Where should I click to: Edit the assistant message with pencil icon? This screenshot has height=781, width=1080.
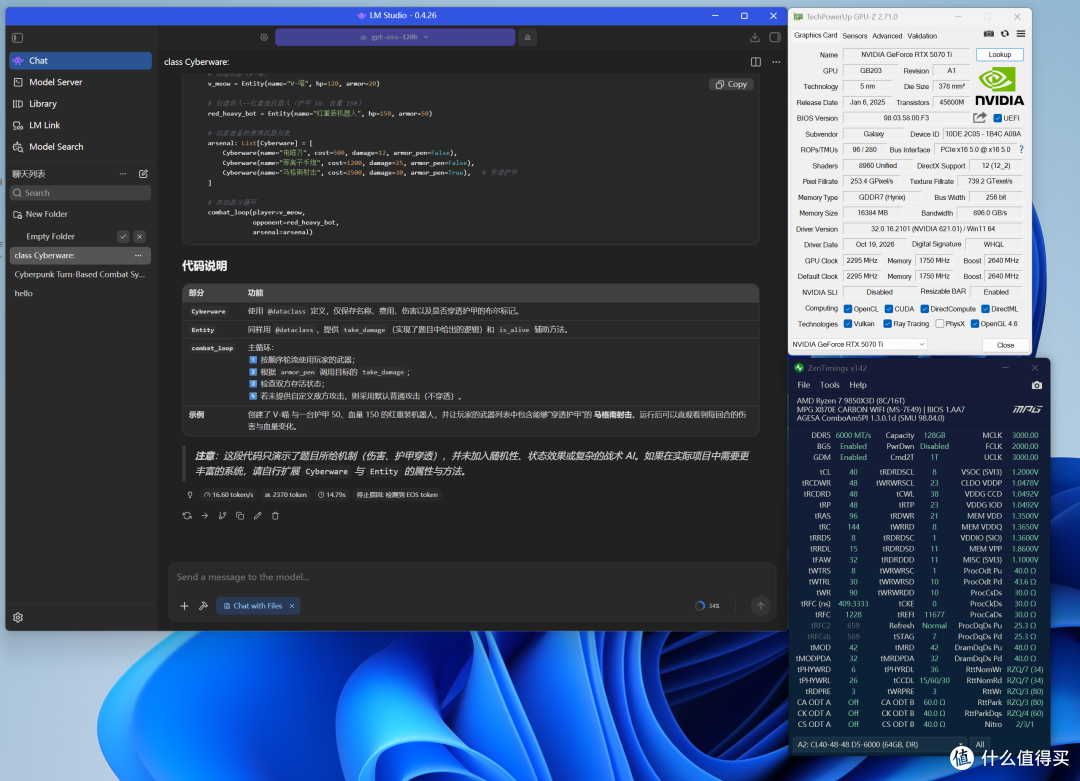258,516
